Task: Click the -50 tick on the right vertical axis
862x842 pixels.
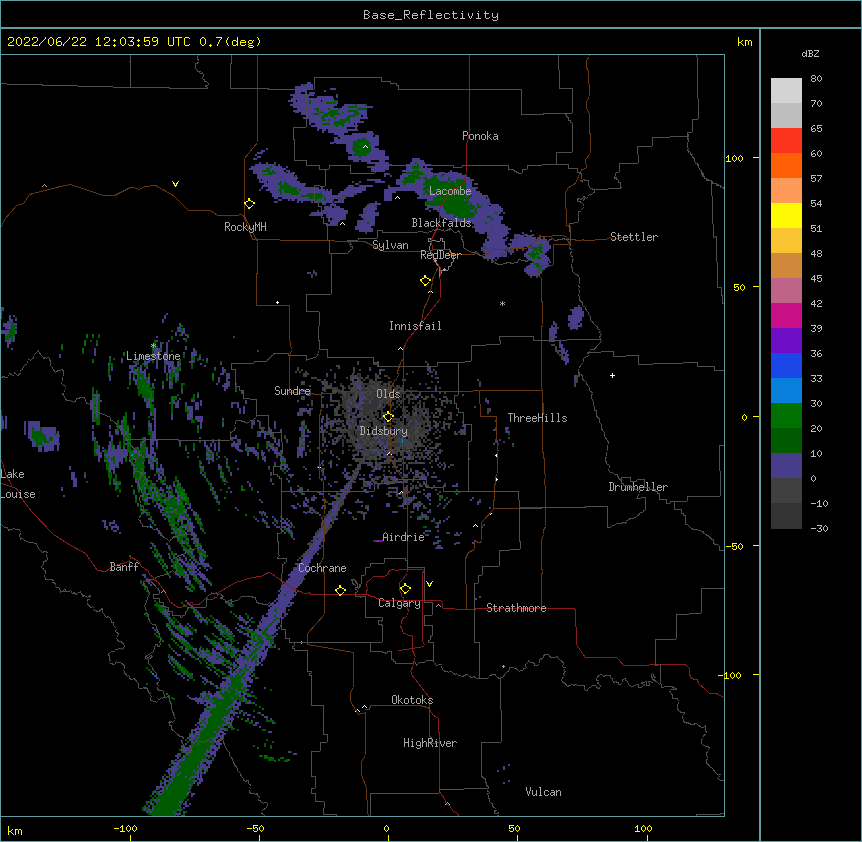Action: pyautogui.click(x=734, y=546)
